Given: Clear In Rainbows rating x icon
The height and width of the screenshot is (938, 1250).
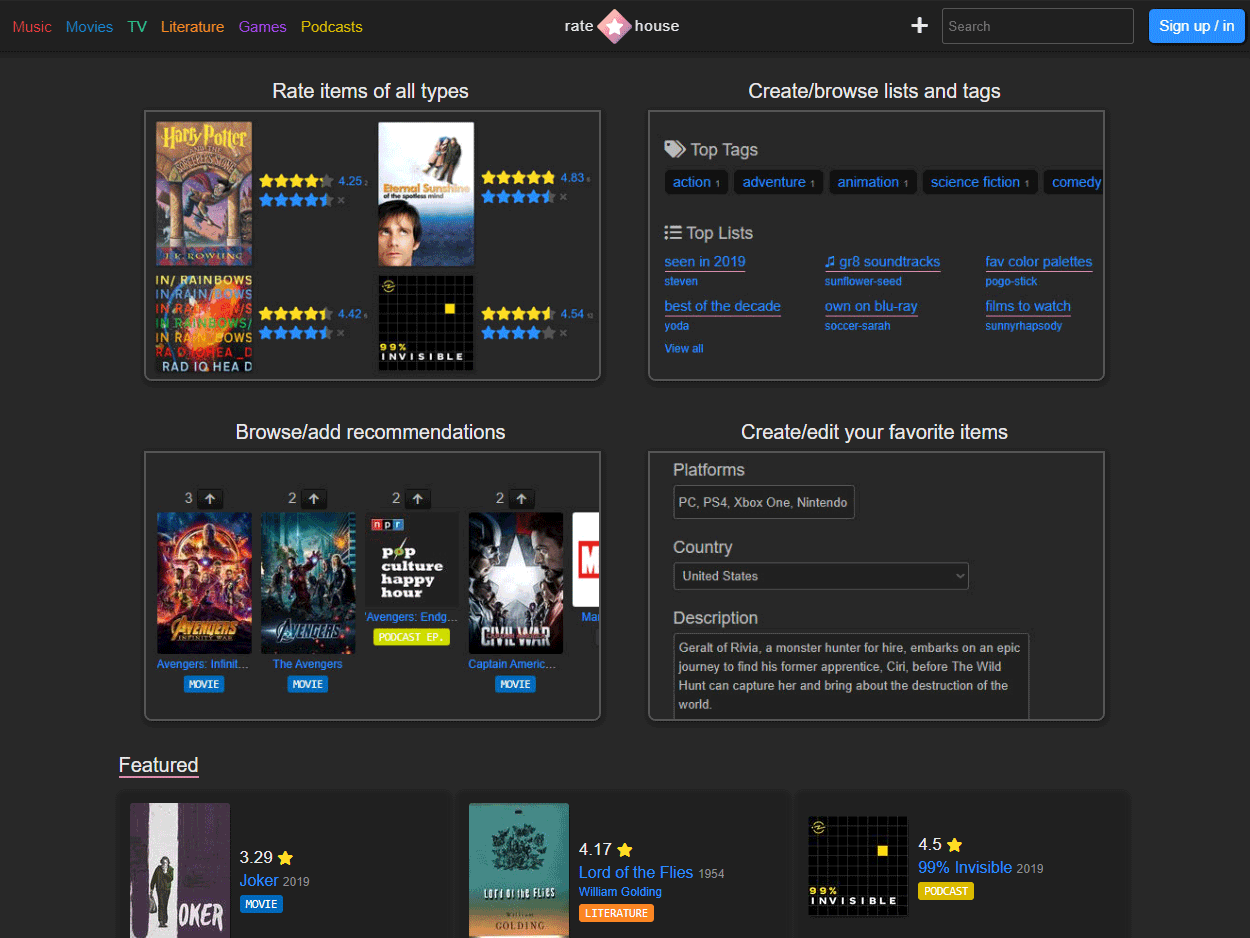Looking at the screenshot, I should (x=341, y=333).
